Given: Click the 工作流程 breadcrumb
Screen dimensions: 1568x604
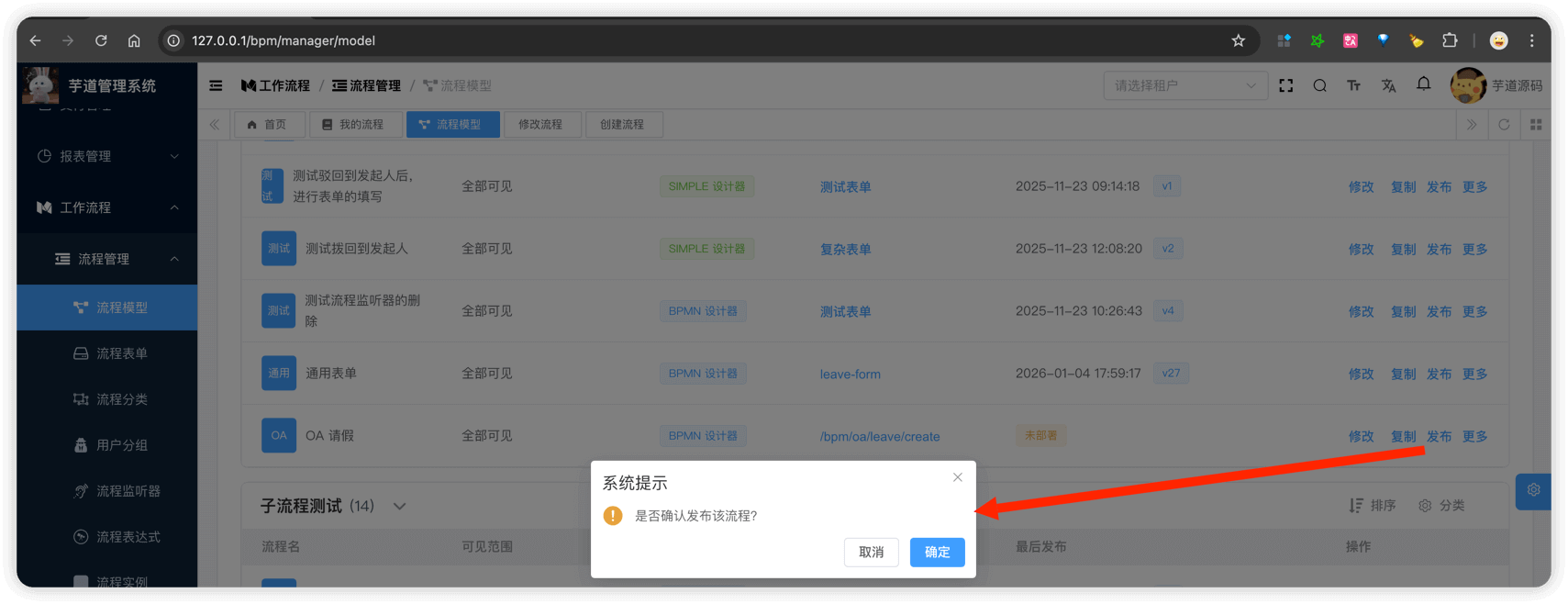Looking at the screenshot, I should click(x=275, y=85).
